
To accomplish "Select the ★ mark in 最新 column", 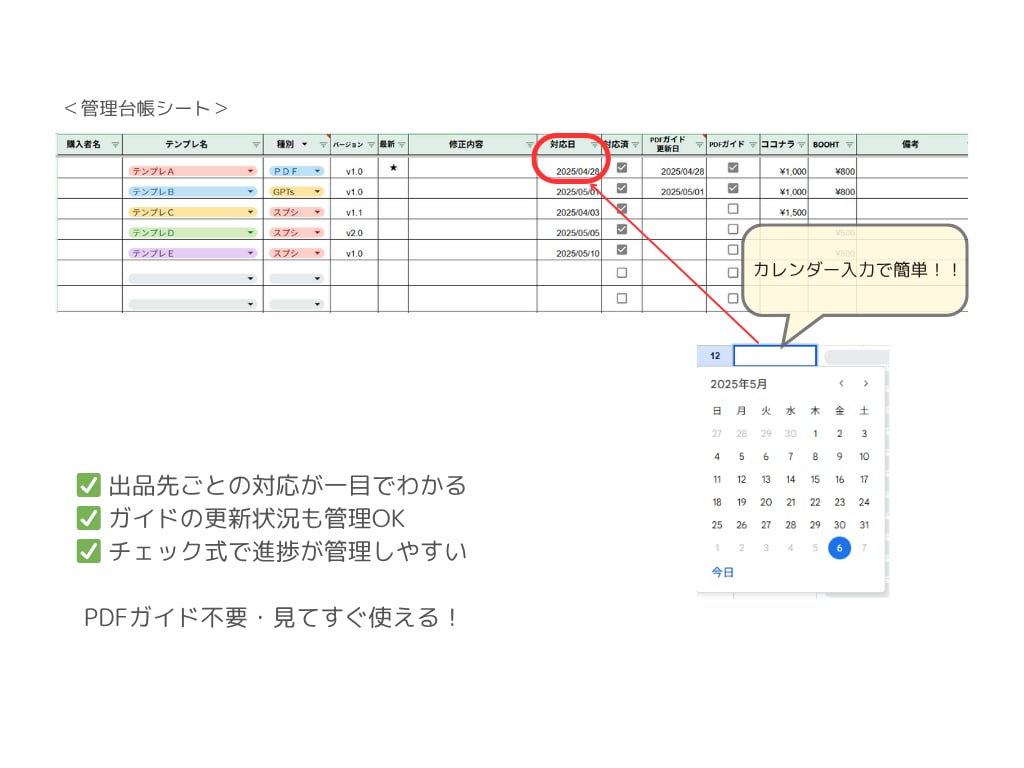I will 393,168.
